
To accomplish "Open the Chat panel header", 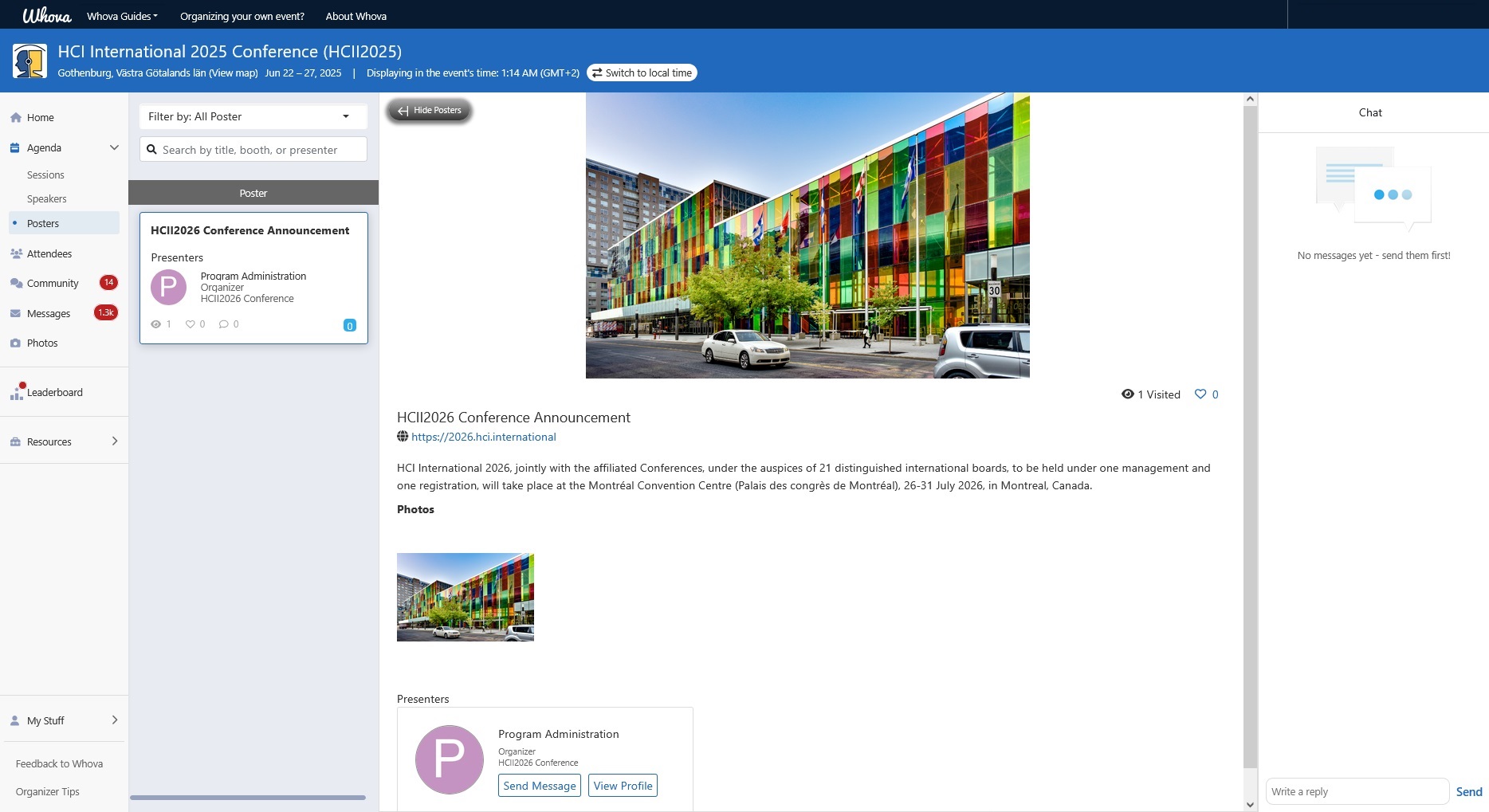I will (x=1370, y=112).
